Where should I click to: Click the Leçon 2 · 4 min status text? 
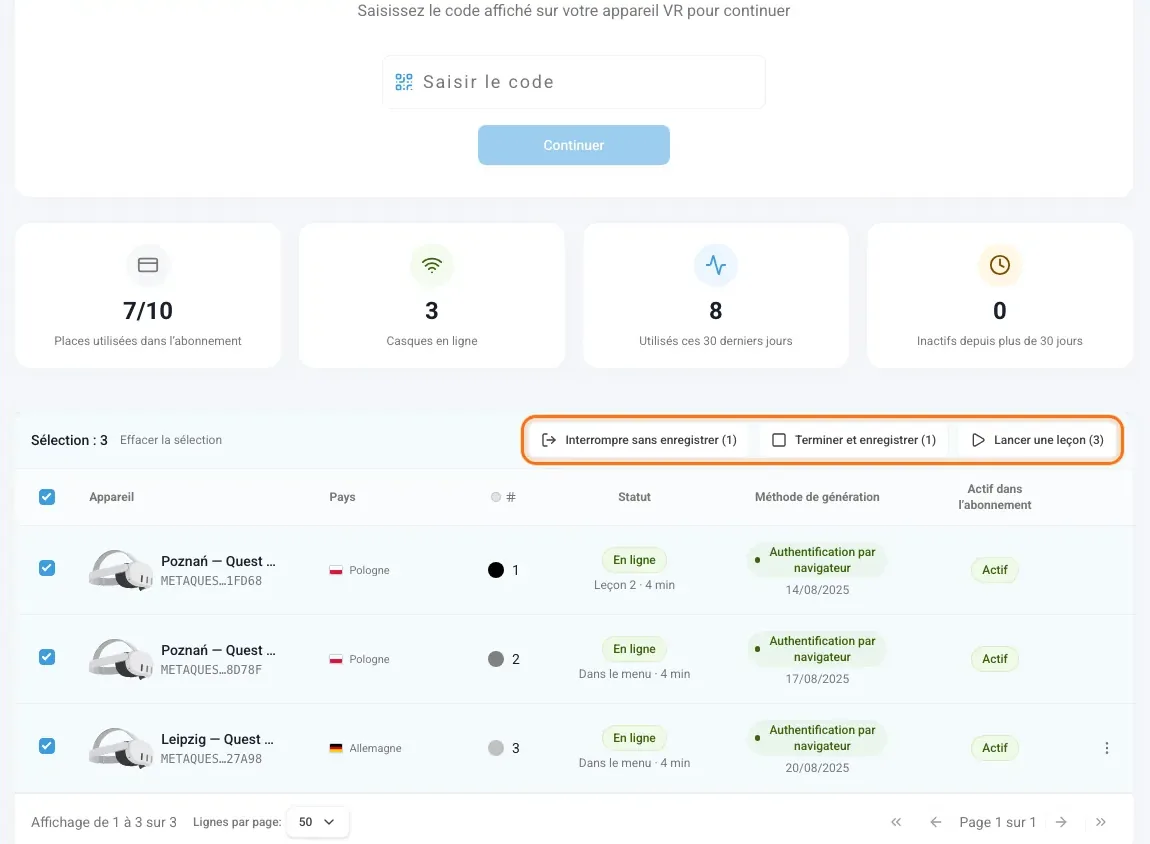634,585
